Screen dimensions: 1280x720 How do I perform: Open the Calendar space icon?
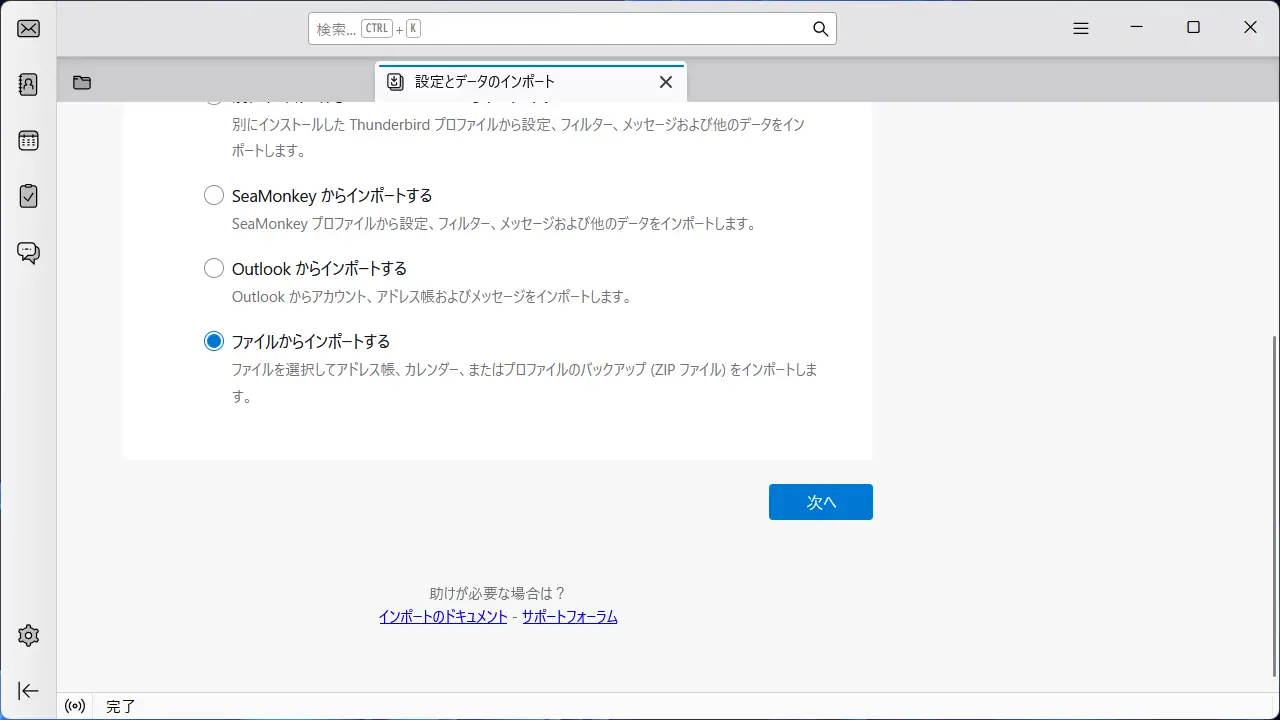pyautogui.click(x=29, y=140)
